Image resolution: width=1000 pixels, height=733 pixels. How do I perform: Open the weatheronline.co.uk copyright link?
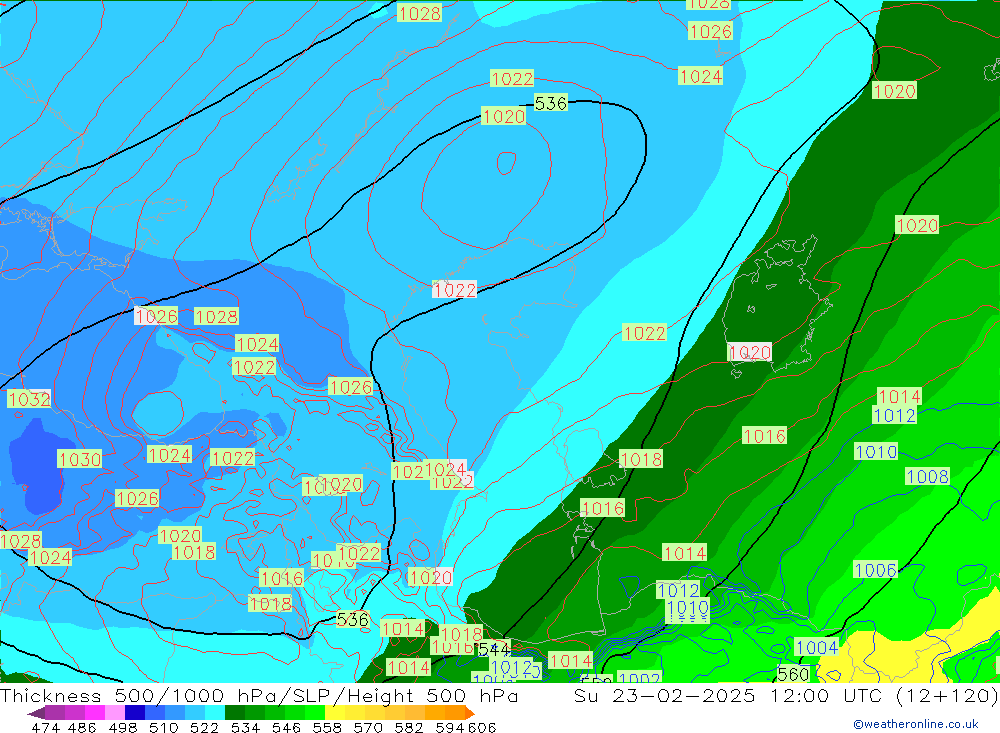tap(916, 724)
